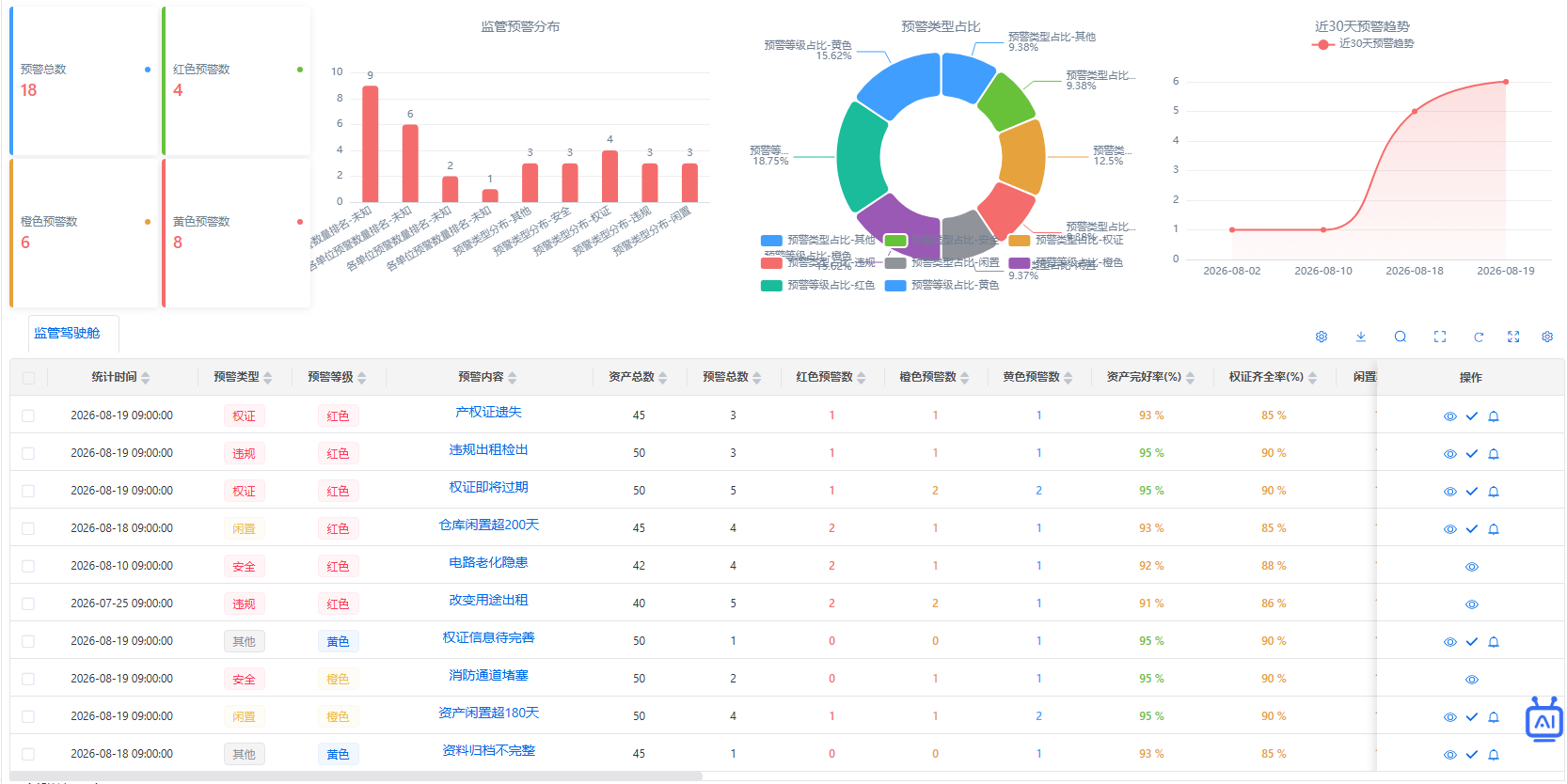Screen dimensions: 1567x784
Task: Open the 资料归档不完整 link
Action: (488, 751)
